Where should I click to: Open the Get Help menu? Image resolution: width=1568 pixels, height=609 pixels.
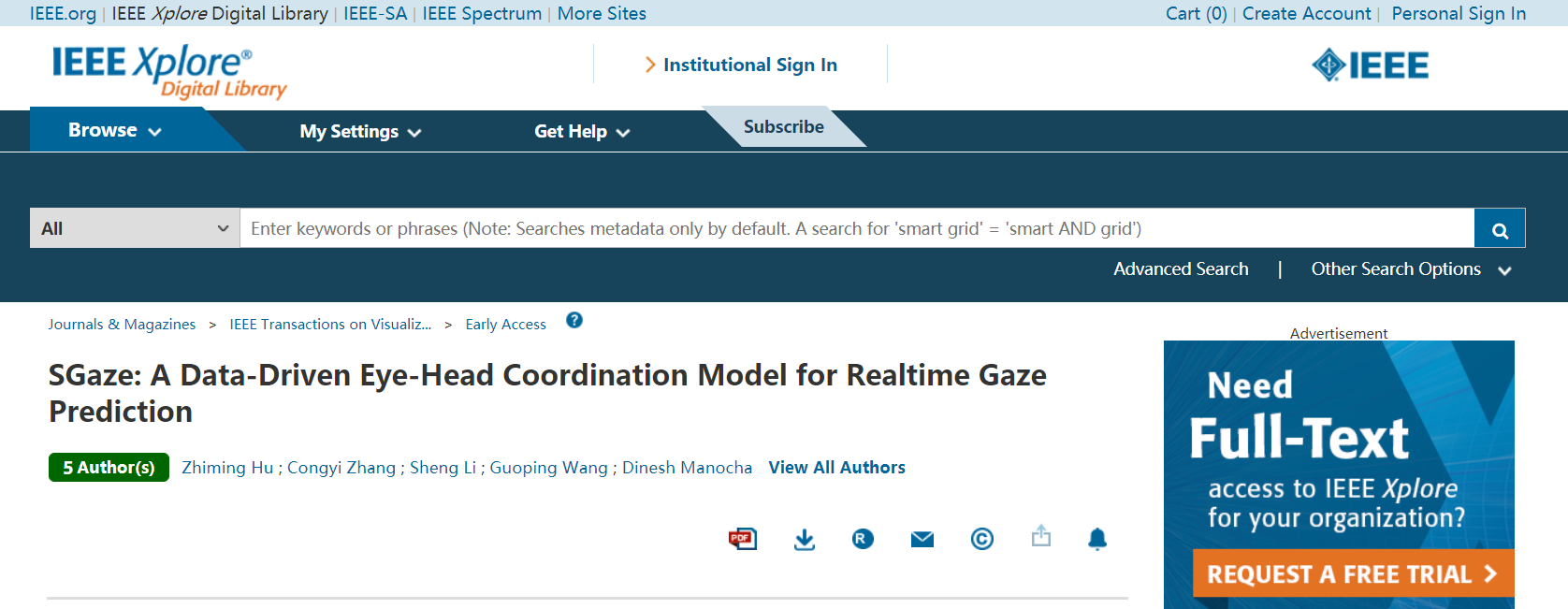581,132
